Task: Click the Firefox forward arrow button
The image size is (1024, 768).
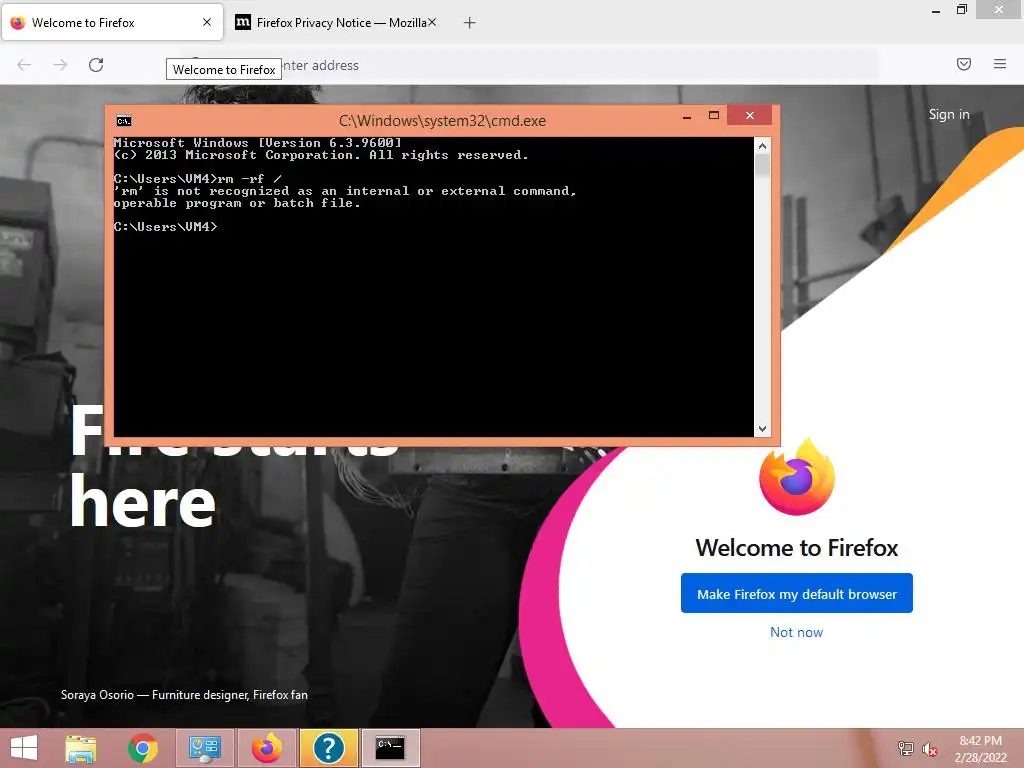Action: (x=60, y=65)
